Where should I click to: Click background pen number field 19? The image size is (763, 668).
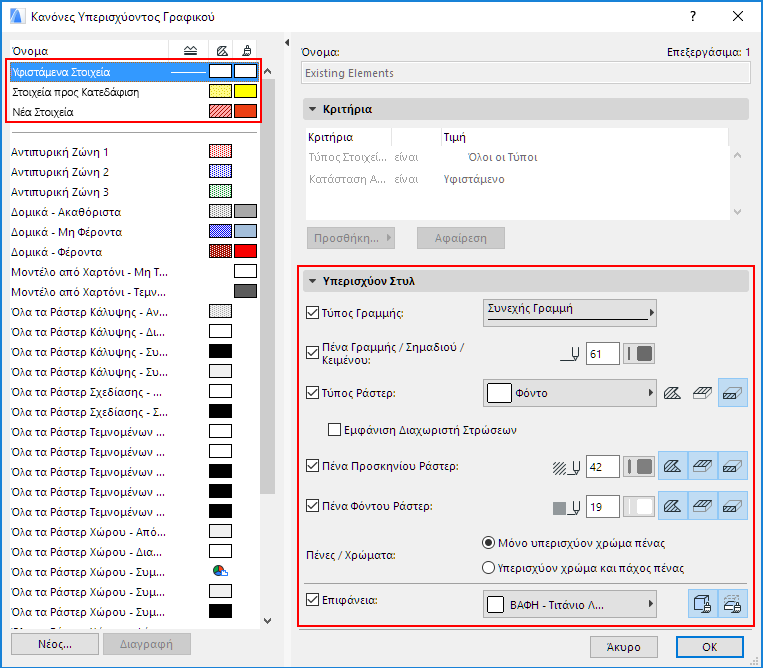coord(602,506)
